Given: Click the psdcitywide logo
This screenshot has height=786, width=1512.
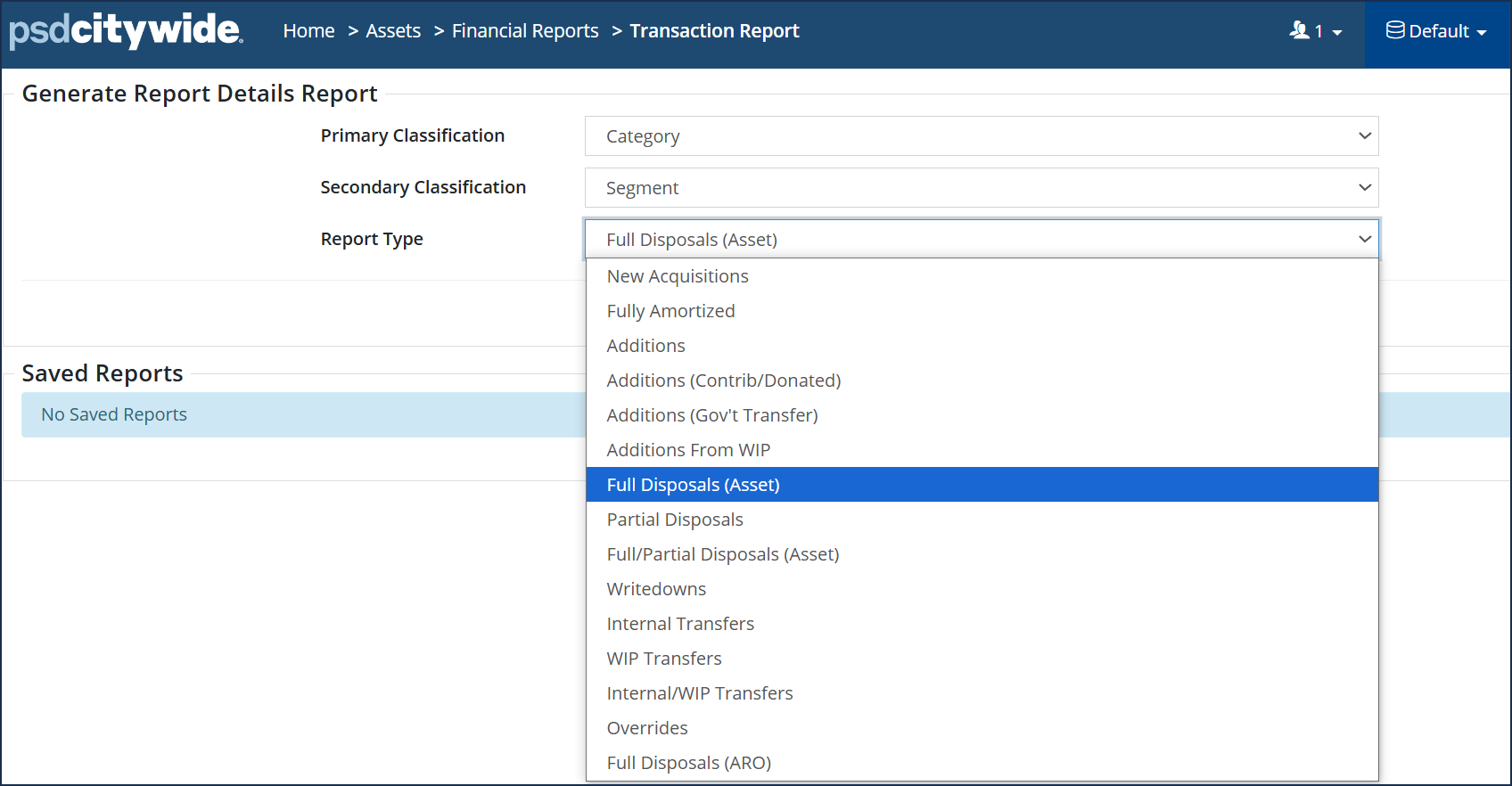Looking at the screenshot, I should (x=126, y=30).
